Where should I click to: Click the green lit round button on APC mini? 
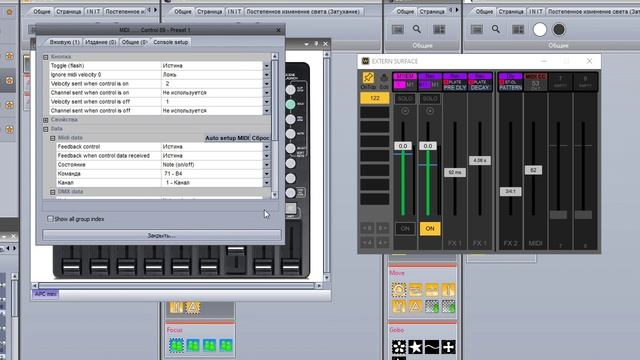click(290, 104)
